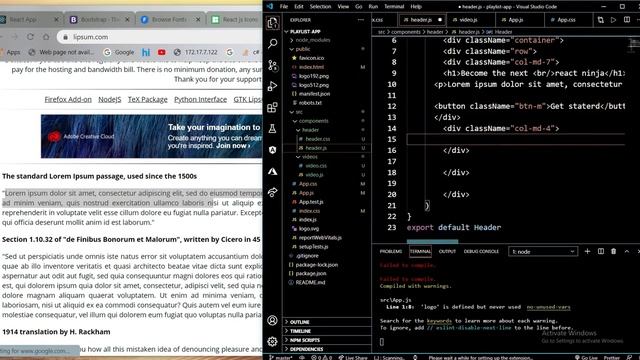The height and width of the screenshot is (360, 640).
Task: Click the Python Interface link
Action: [200, 99]
